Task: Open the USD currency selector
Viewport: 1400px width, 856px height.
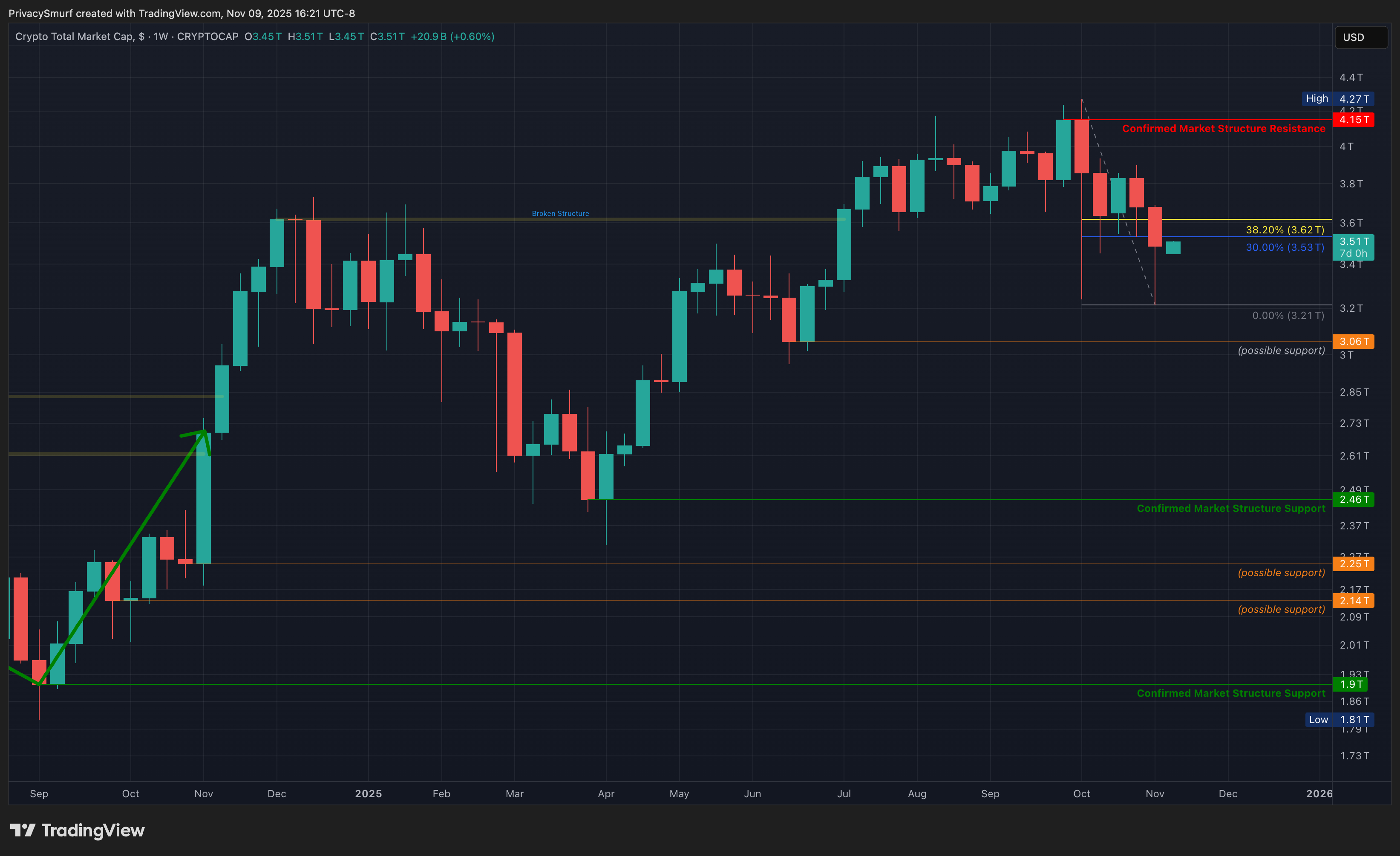Action: click(1360, 37)
